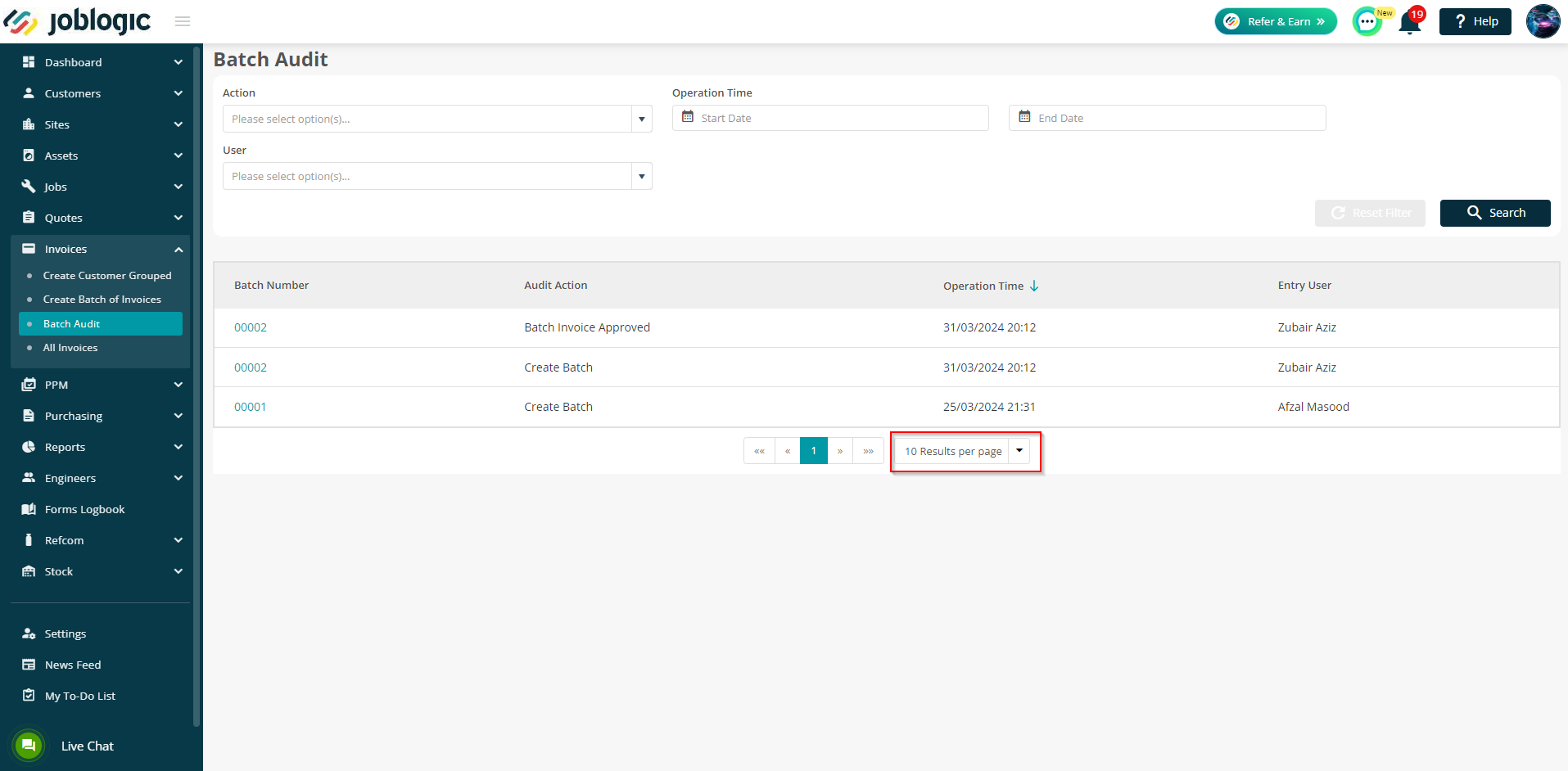Image resolution: width=1568 pixels, height=771 pixels.
Task: Expand the Dashboard menu chevron
Action: 178,62
